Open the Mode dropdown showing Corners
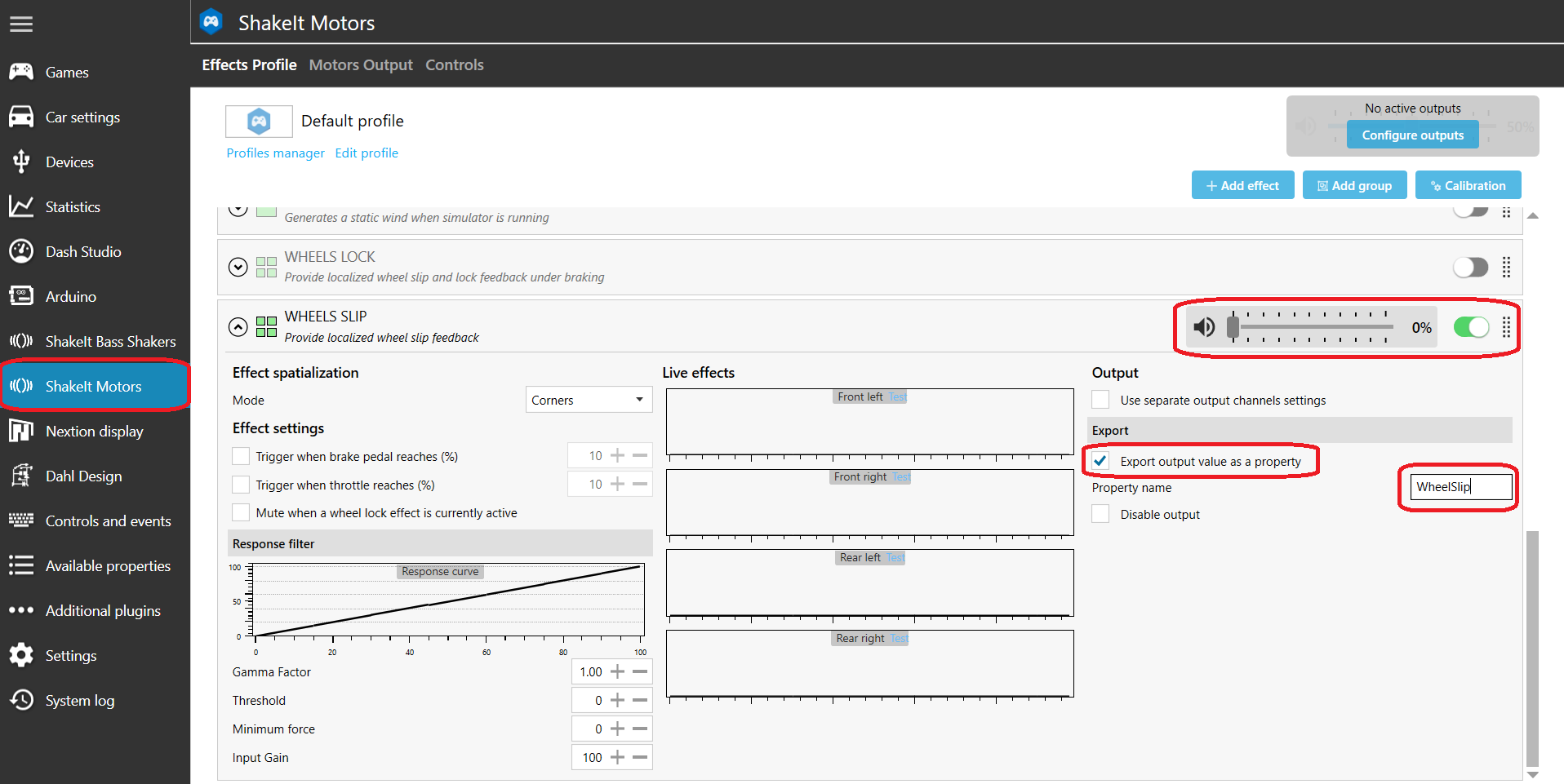 pos(588,400)
